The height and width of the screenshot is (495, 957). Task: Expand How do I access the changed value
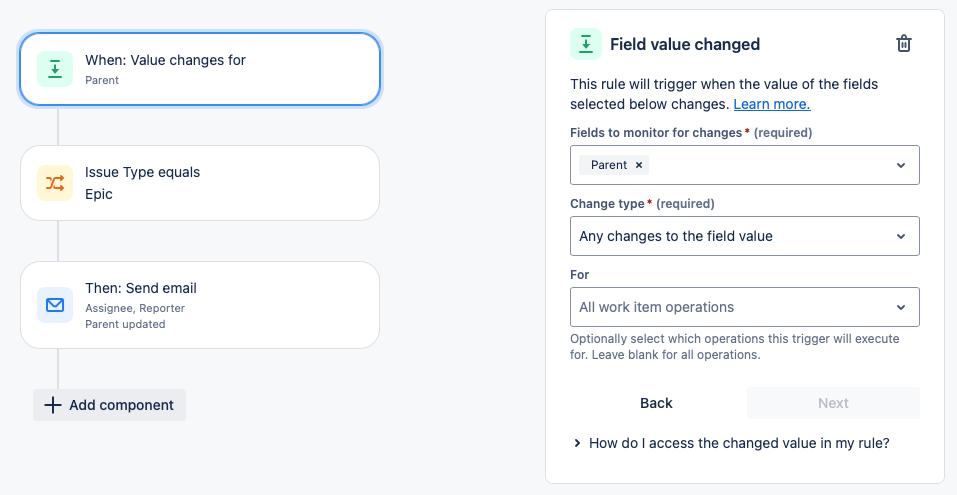pos(577,443)
